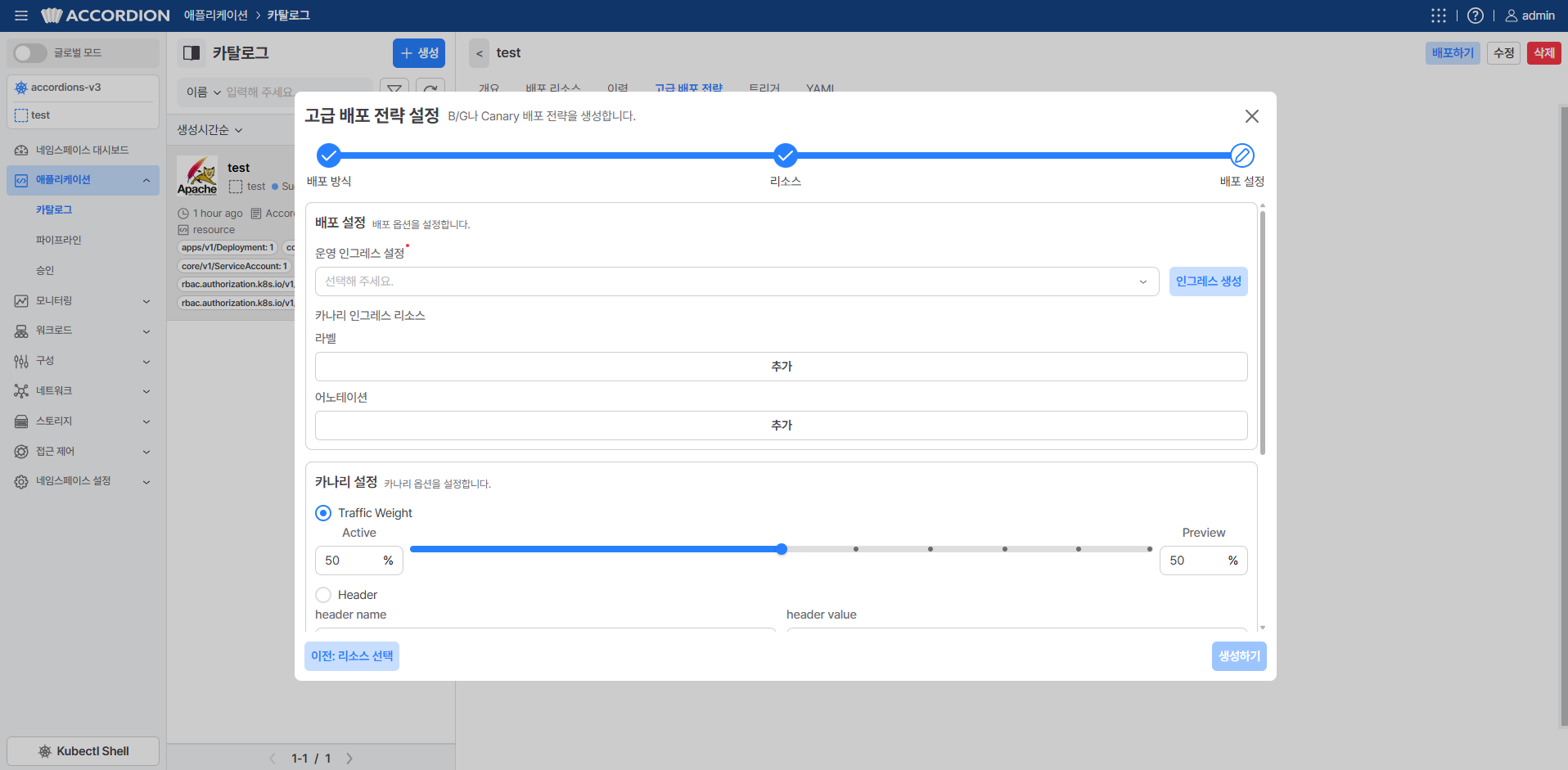Open the 운영 인그레스 설정 dropdown
The height and width of the screenshot is (770, 1568).
click(x=737, y=281)
